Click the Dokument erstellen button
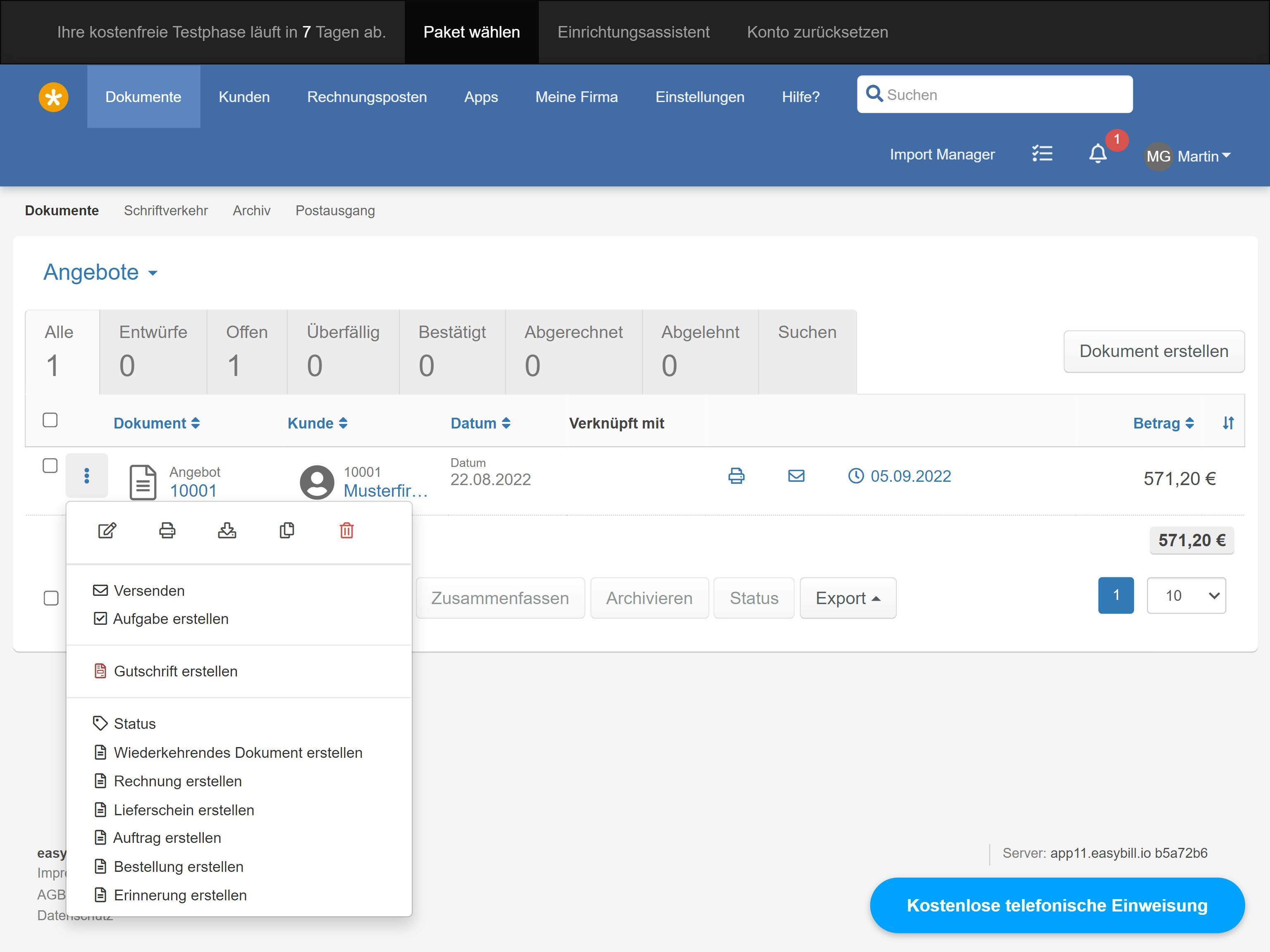 tap(1154, 351)
